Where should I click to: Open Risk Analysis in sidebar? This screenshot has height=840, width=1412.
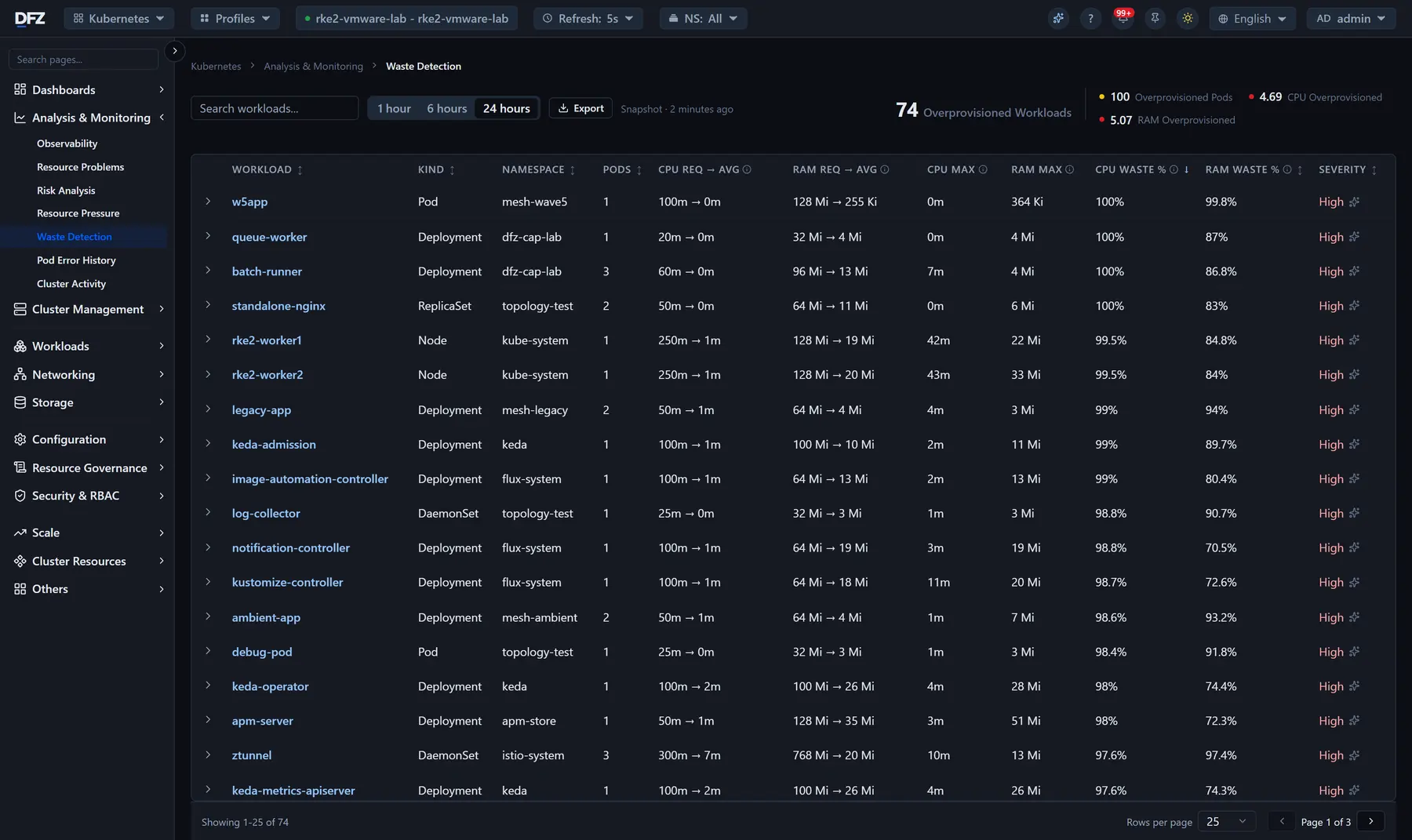tap(66, 191)
